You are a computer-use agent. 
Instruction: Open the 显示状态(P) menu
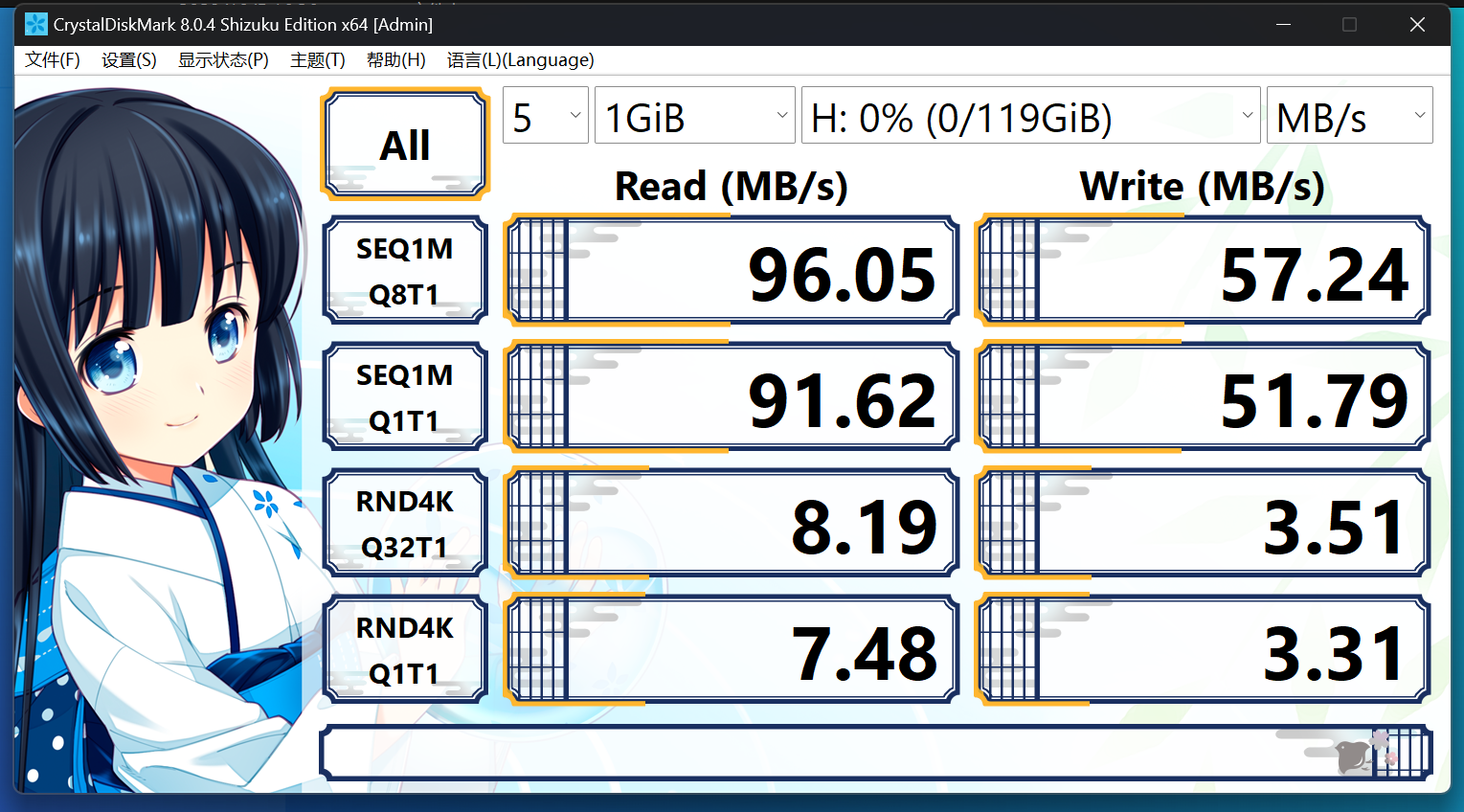(223, 60)
